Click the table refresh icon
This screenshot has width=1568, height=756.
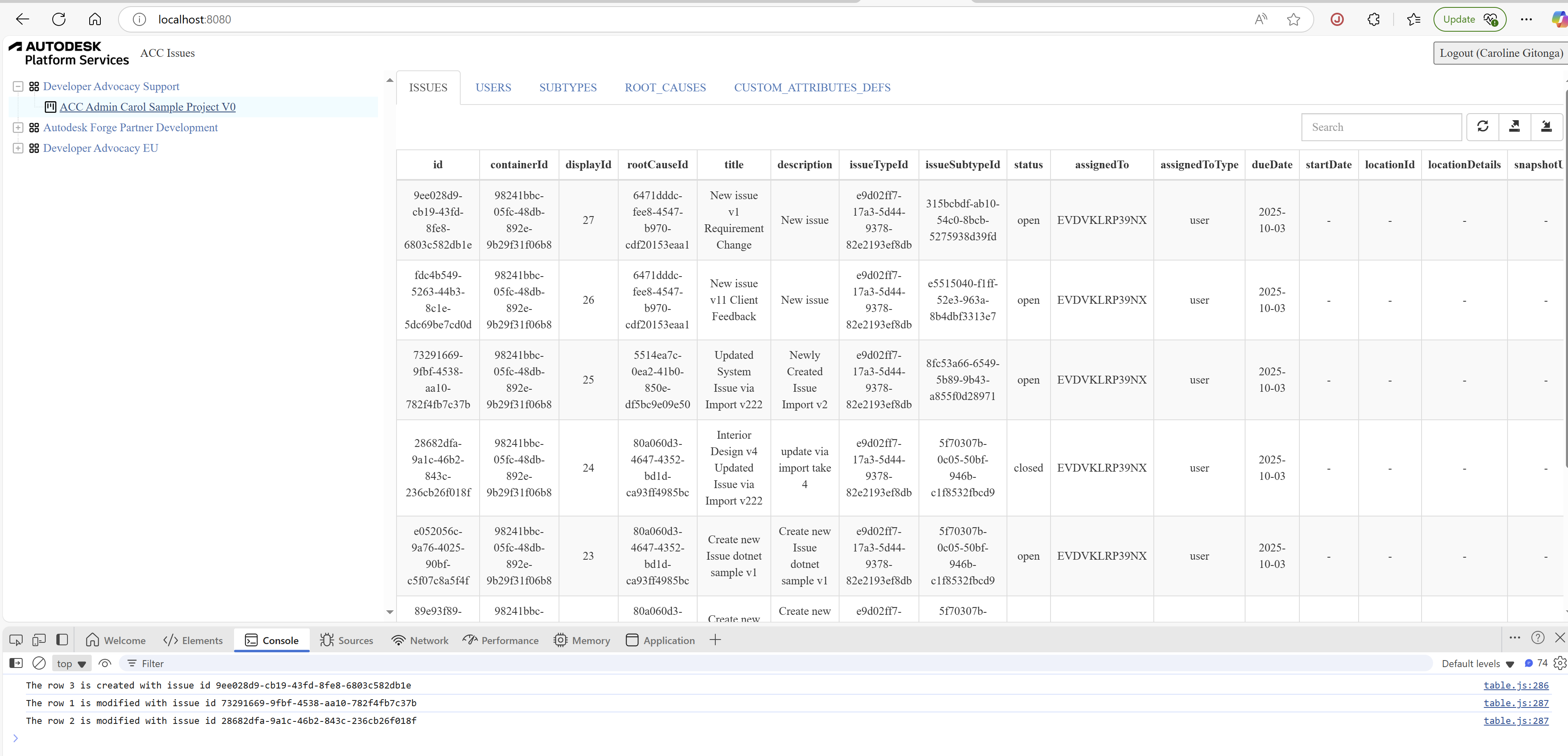point(1482,127)
